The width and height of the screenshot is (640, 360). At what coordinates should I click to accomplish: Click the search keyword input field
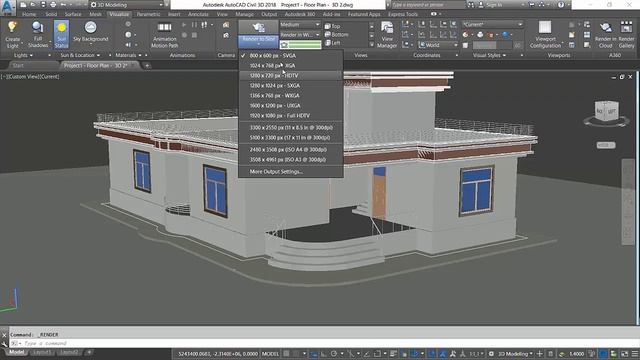click(428, 5)
